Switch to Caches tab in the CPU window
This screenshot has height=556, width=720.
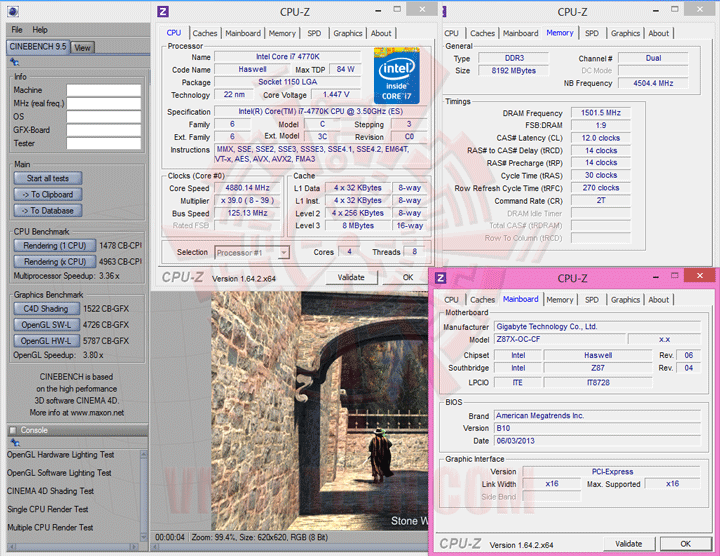[x=205, y=33]
